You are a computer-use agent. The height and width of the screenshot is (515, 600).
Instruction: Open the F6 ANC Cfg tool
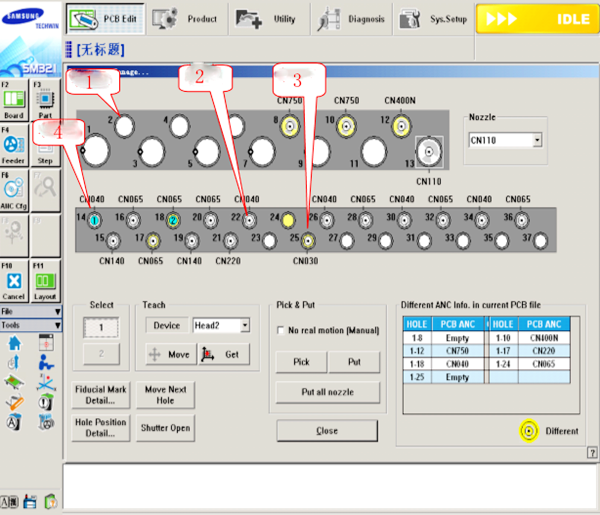pos(14,191)
